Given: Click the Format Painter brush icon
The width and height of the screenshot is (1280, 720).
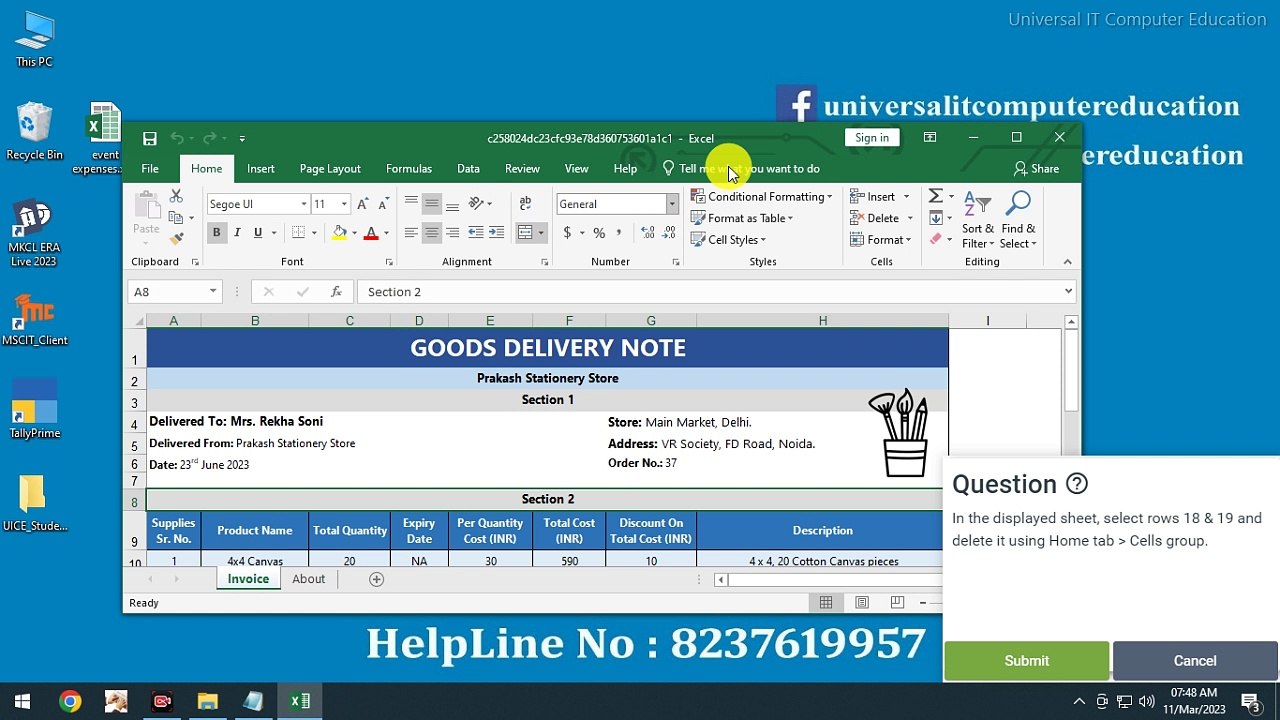Looking at the screenshot, I should [177, 239].
